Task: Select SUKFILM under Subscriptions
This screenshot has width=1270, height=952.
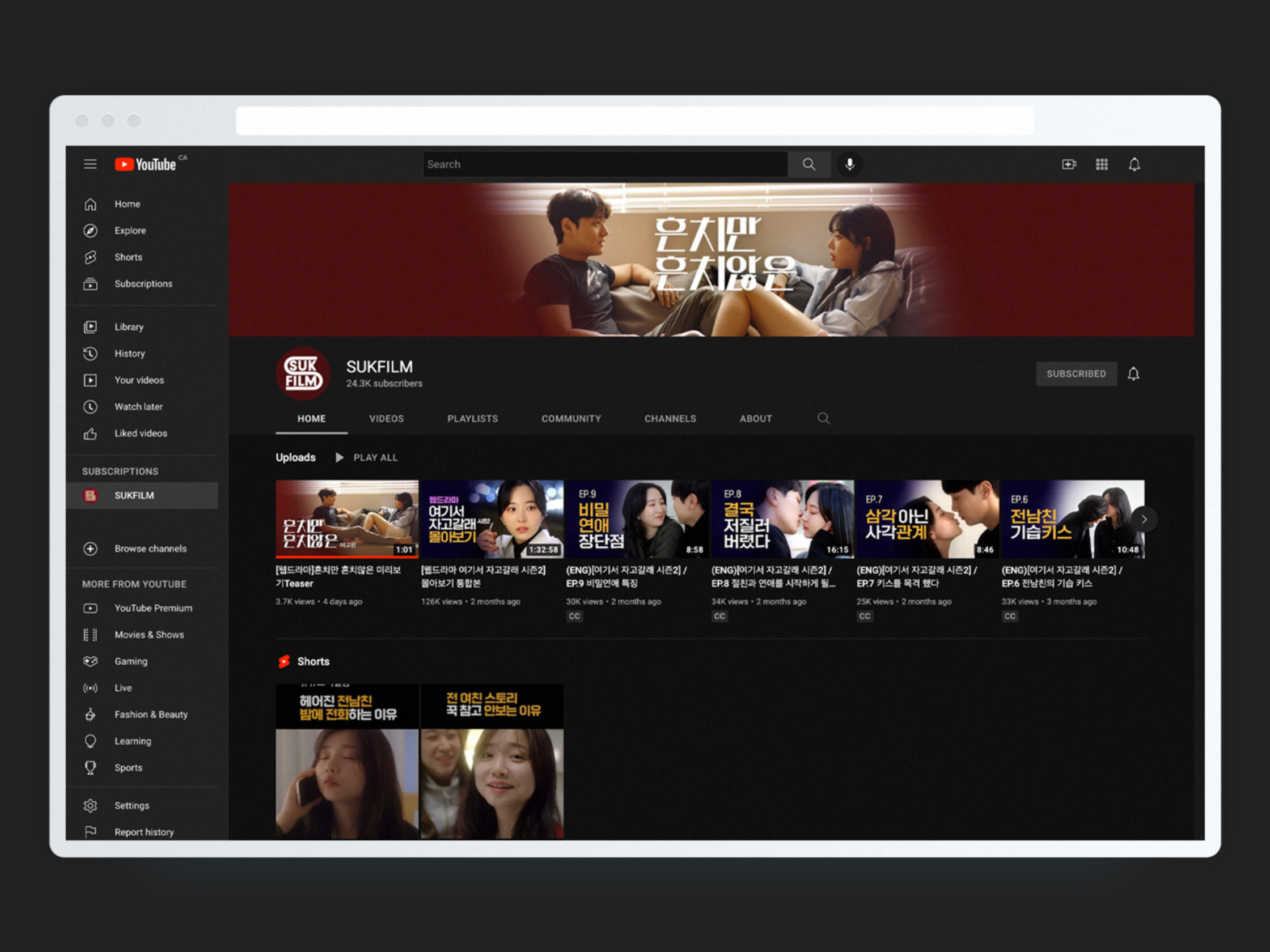Action: click(x=142, y=495)
